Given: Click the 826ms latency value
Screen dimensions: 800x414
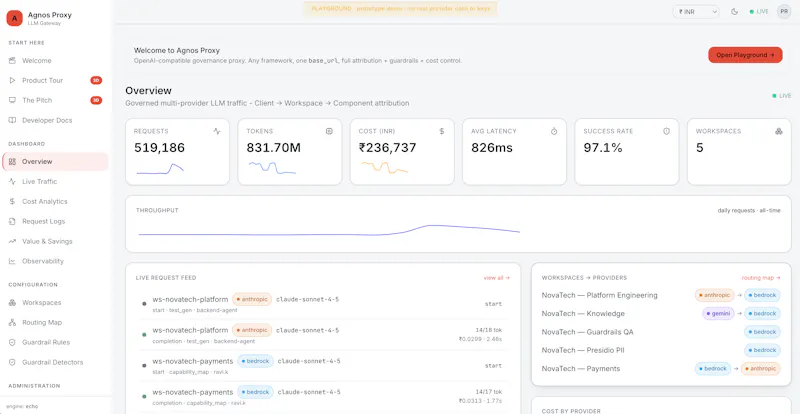Looking at the screenshot, I should click(492, 148).
